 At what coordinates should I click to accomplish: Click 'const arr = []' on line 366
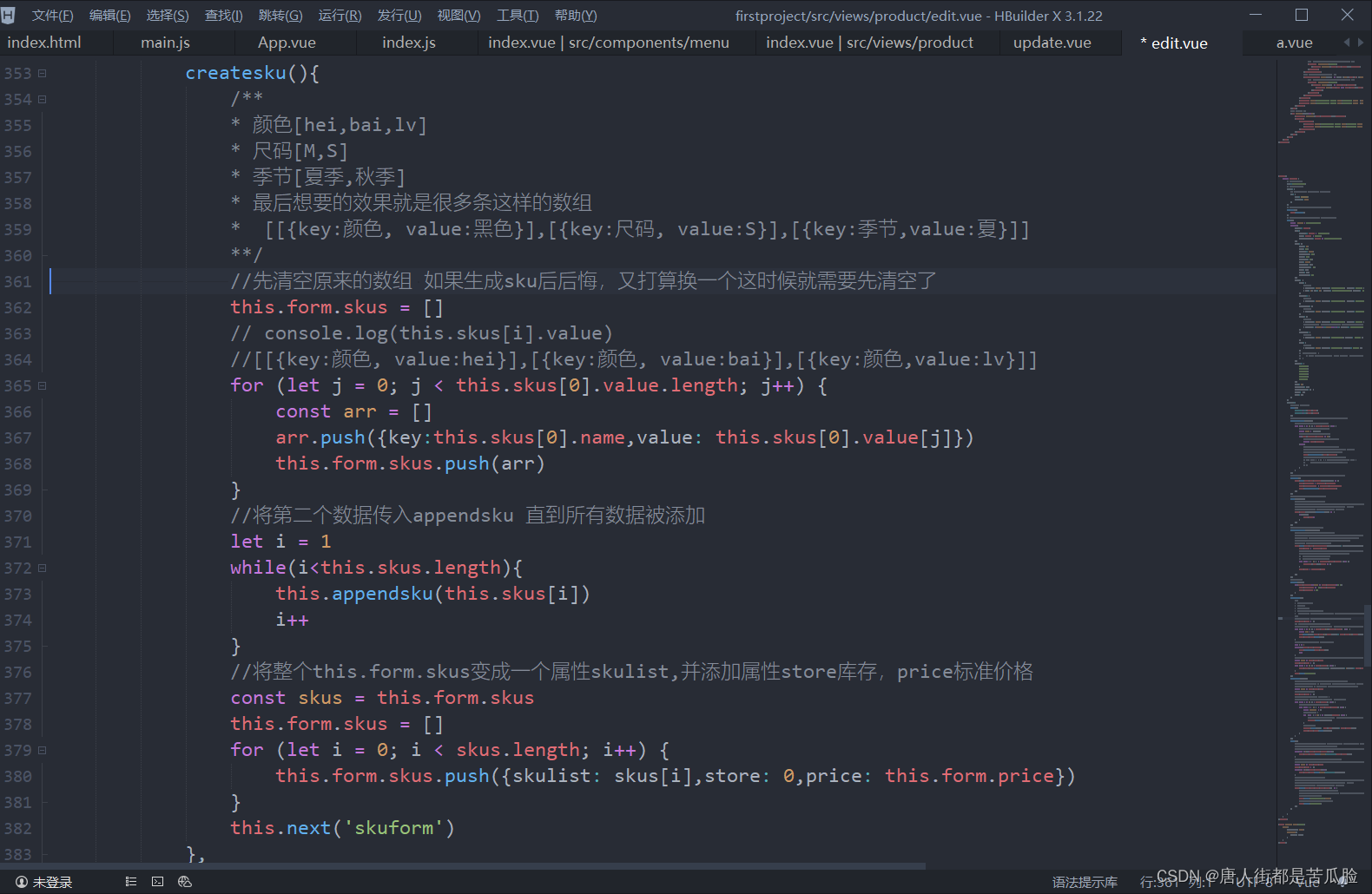(x=353, y=411)
